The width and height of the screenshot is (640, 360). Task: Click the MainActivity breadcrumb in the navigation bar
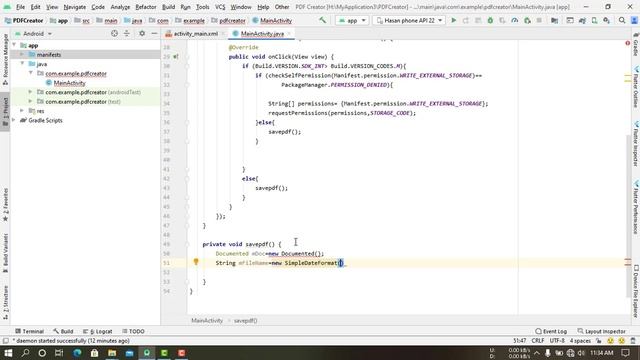click(276, 20)
